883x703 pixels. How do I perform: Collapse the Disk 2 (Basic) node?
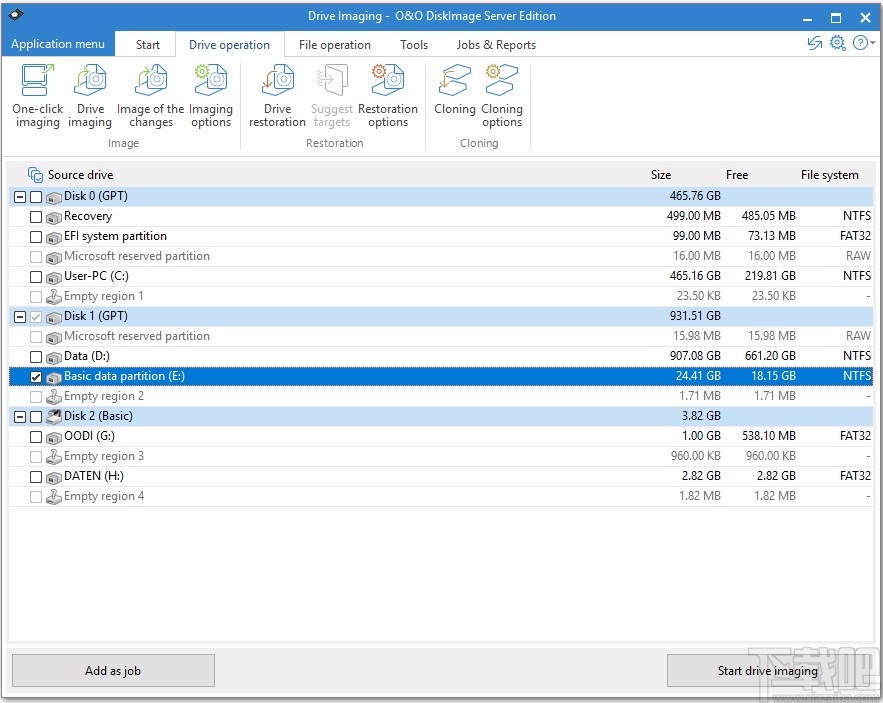point(19,416)
